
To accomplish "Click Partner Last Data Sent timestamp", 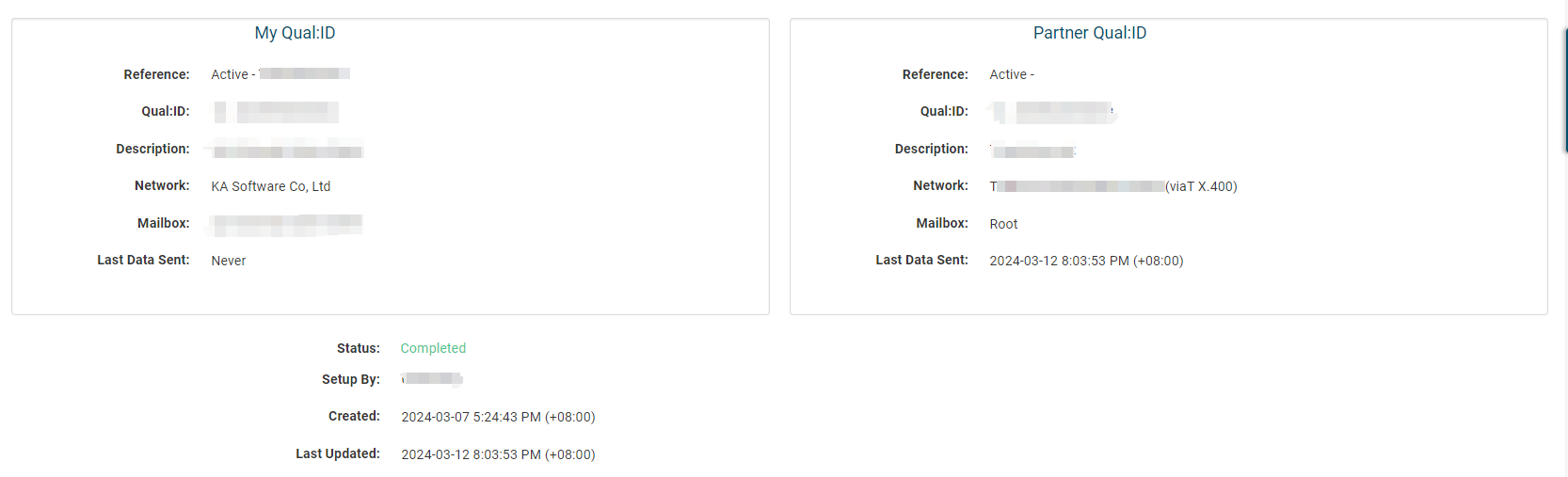I will (x=1086, y=261).
